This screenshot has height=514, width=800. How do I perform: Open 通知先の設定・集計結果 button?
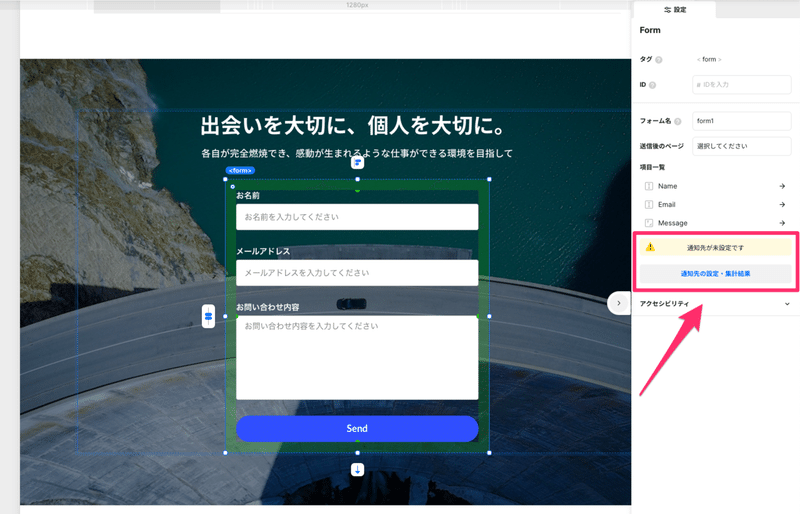715,274
